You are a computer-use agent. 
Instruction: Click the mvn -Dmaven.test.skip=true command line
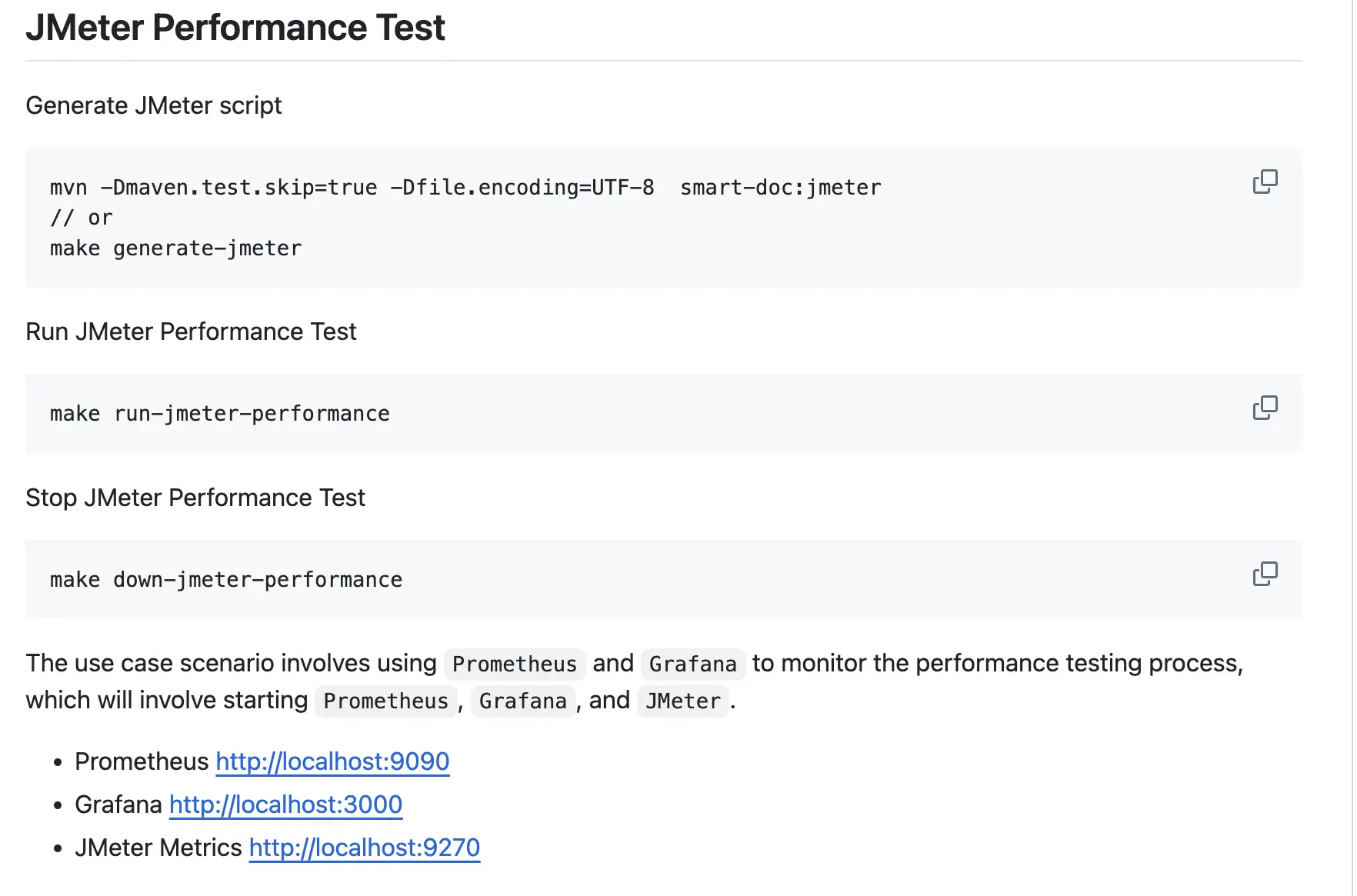pyautogui.click(x=352, y=188)
